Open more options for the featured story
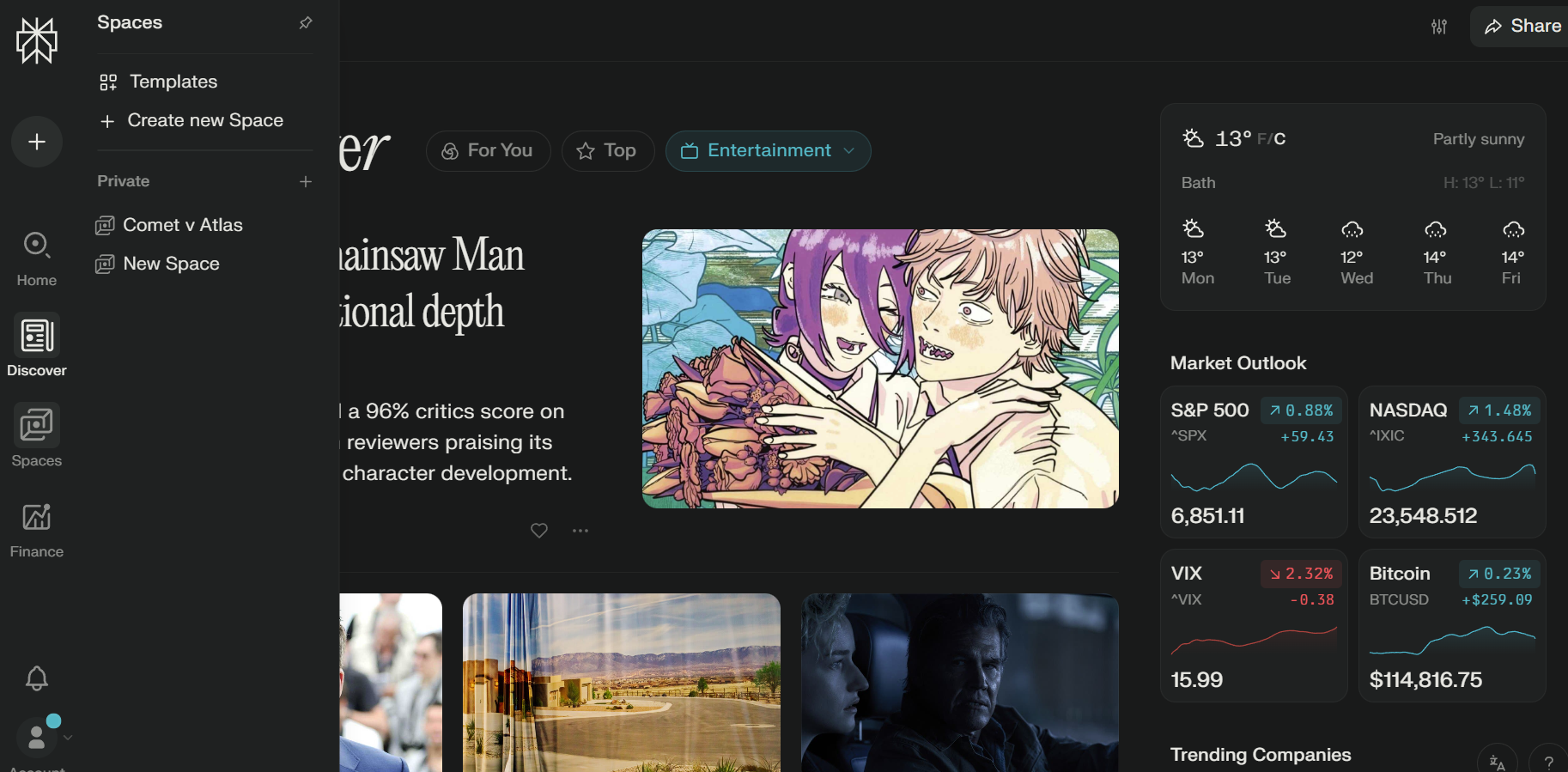The width and height of the screenshot is (1568, 772). tap(580, 531)
